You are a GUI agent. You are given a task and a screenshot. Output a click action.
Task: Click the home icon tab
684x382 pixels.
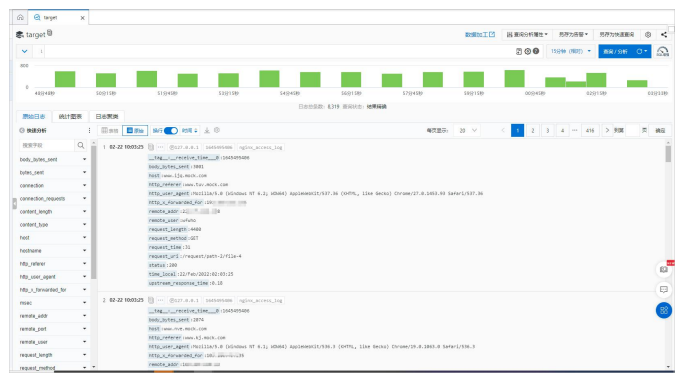pyautogui.click(x=20, y=17)
